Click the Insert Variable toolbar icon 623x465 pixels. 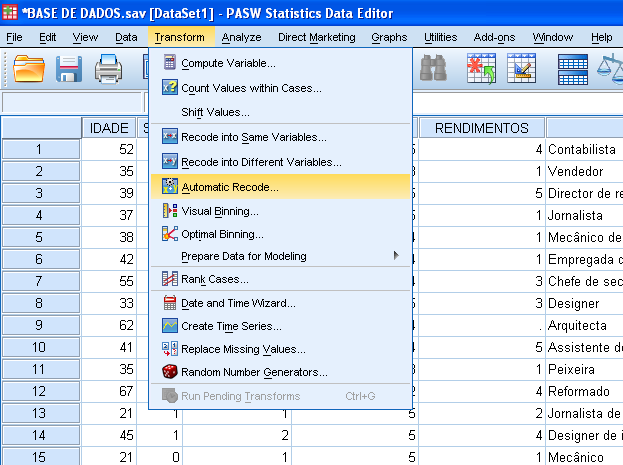(x=521, y=68)
